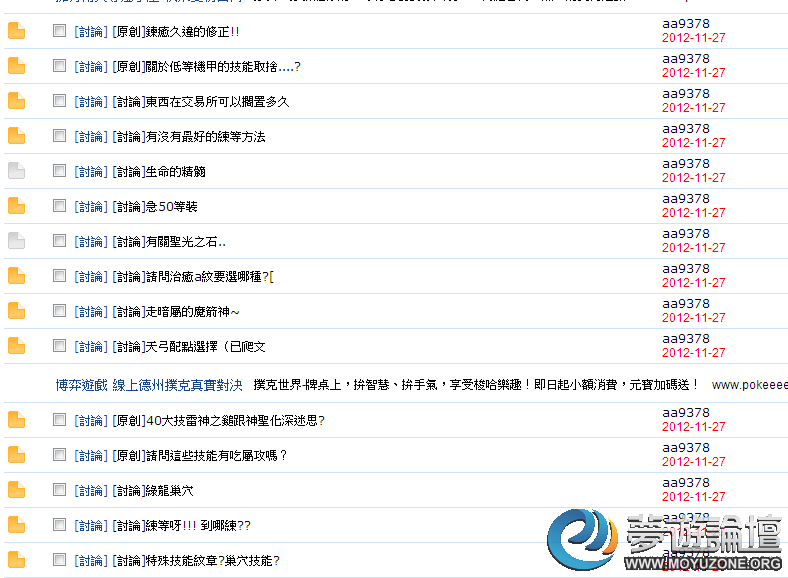The width and height of the screenshot is (788, 578).
Task: Click folder icon beside 東西在交易所可以擱置多久 thread
Action: (x=17, y=101)
